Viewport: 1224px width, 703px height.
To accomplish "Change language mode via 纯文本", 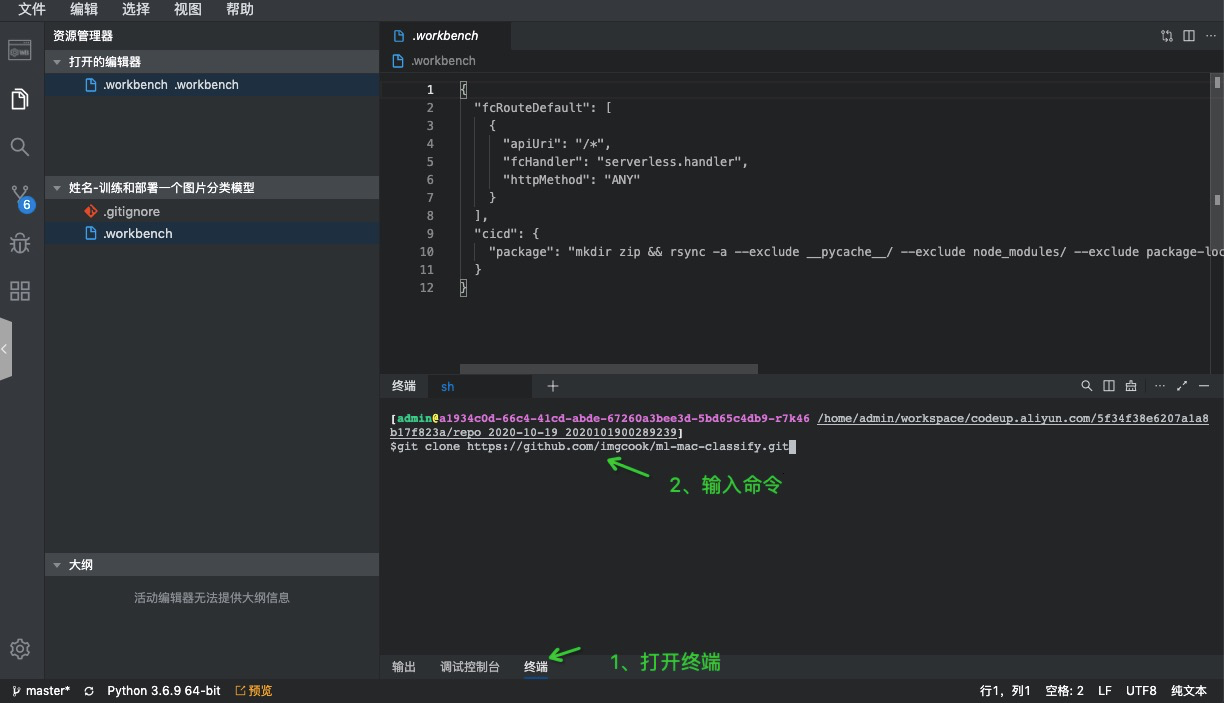I will point(1189,691).
